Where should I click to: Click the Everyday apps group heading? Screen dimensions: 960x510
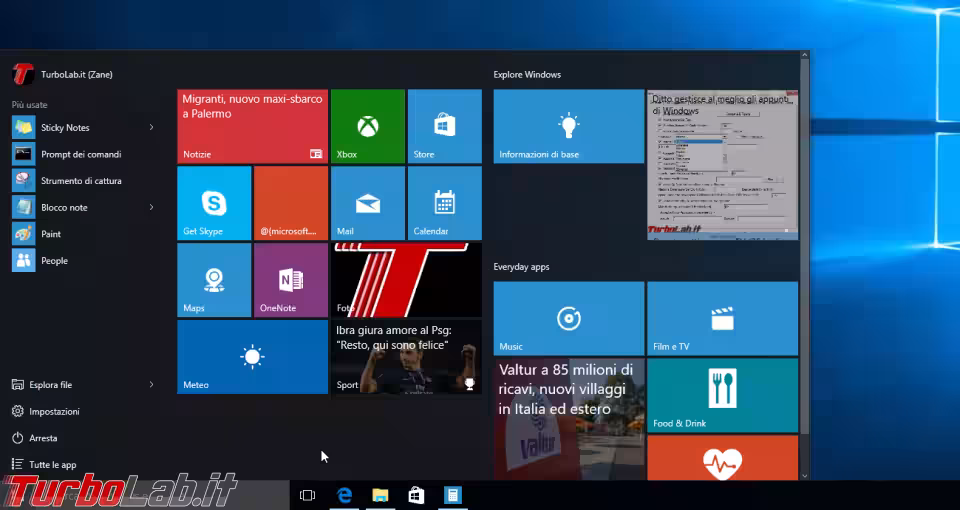tap(522, 267)
